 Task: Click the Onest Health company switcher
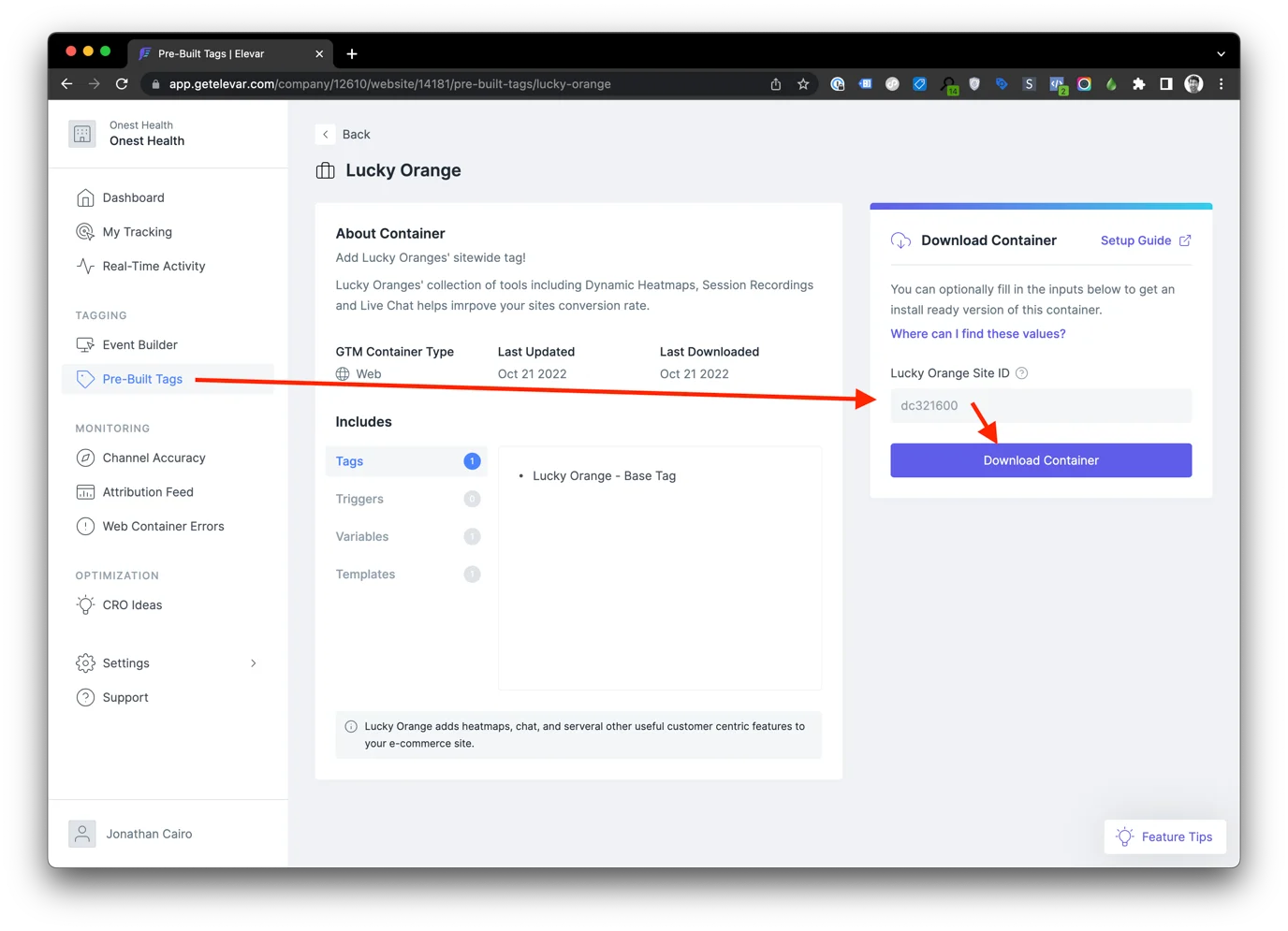(146, 134)
